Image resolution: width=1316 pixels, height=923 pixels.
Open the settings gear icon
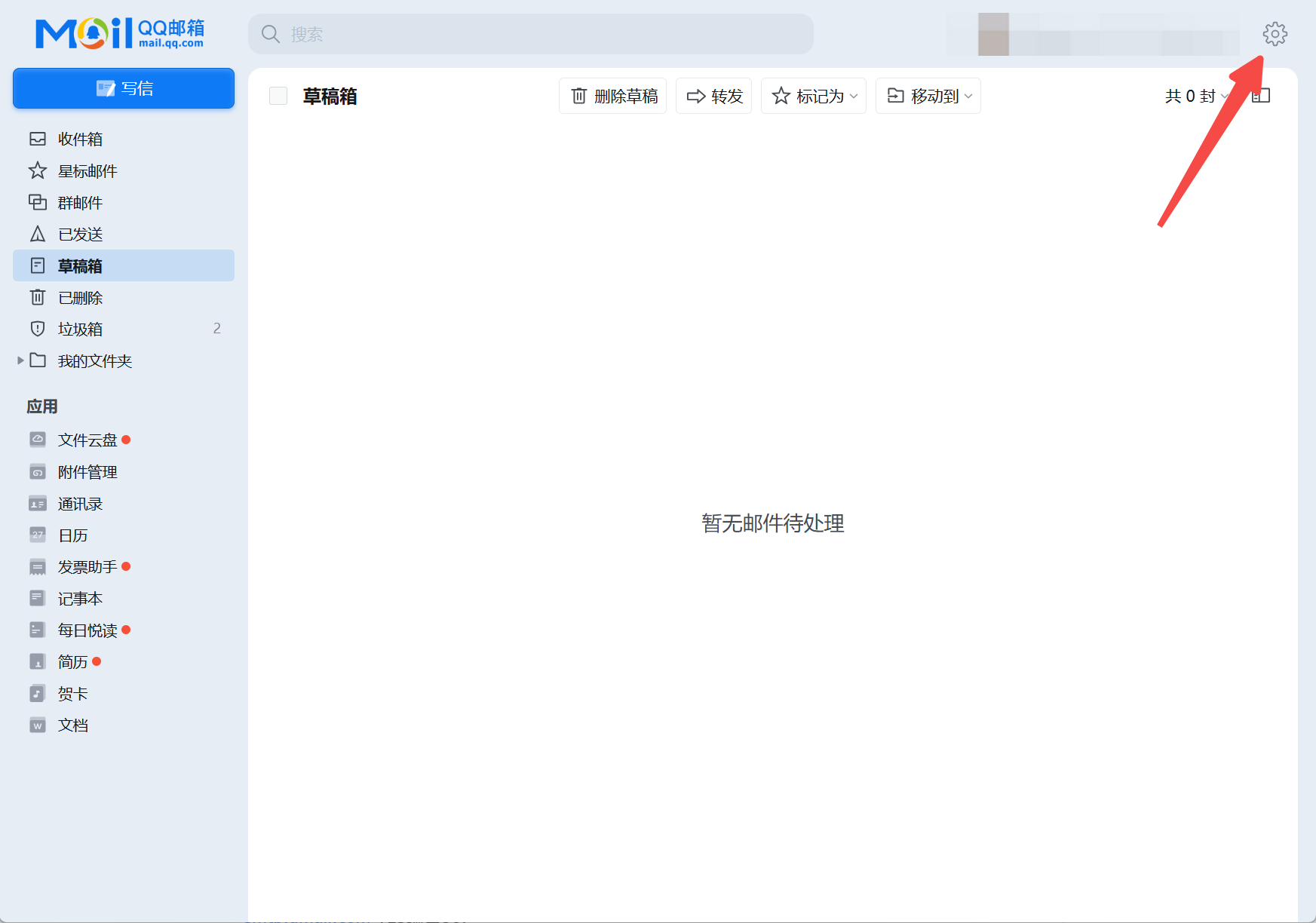(1275, 34)
